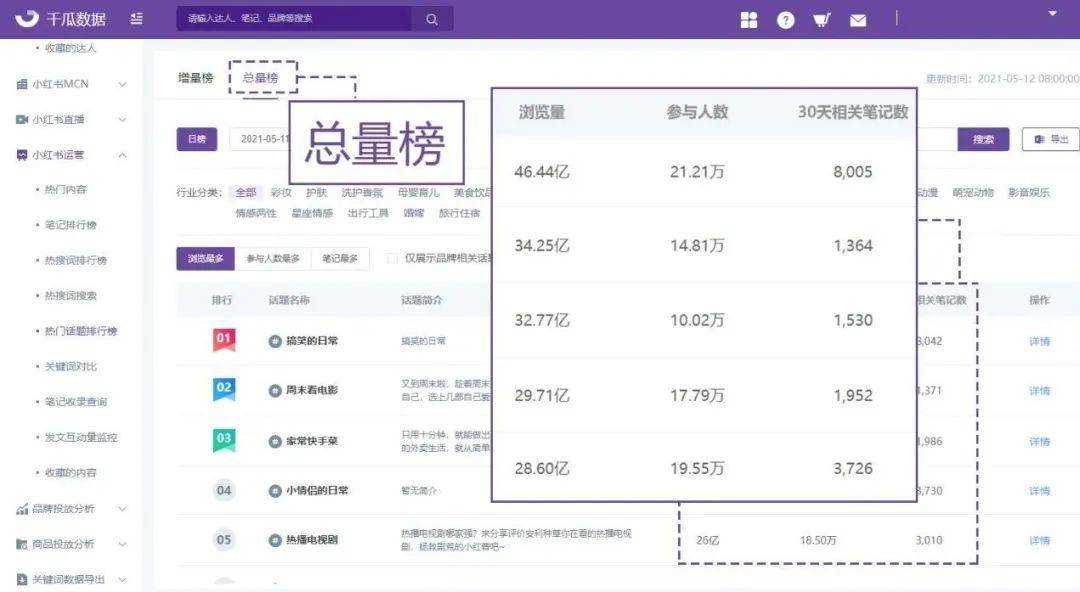Collapse the sidebar menu toggle icon
The height and width of the screenshot is (592, 1080).
pyautogui.click(x=136, y=19)
